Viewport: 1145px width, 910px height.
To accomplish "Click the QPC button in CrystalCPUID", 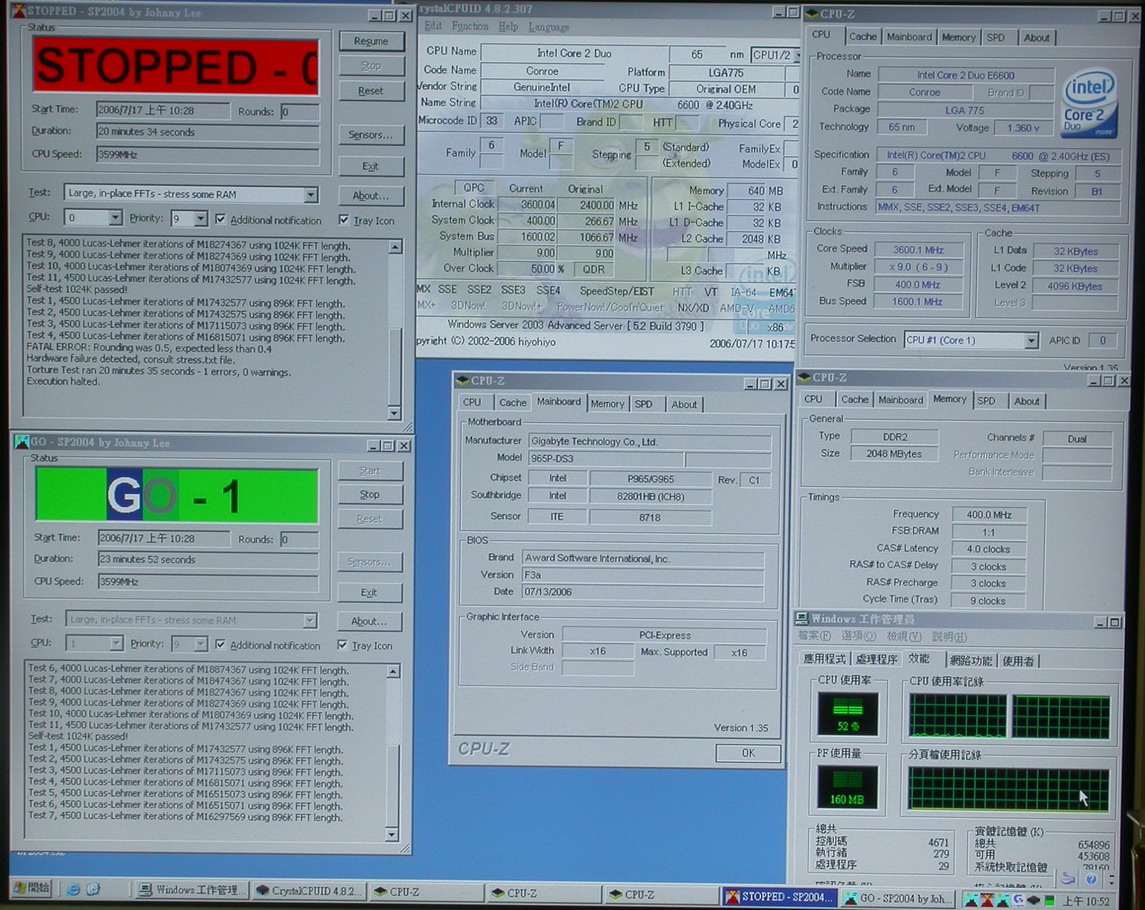I will pyautogui.click(x=473, y=188).
